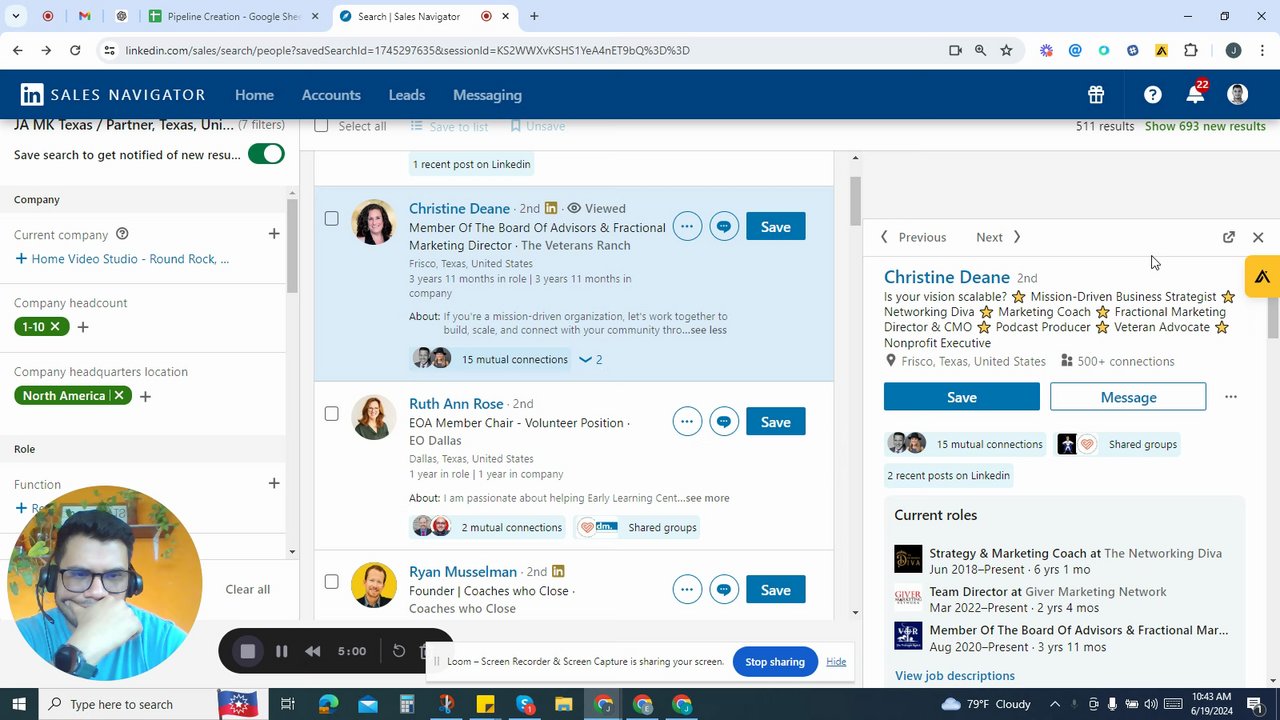Open the Home menu
Screen dimensions: 1280x720
coord(254,95)
